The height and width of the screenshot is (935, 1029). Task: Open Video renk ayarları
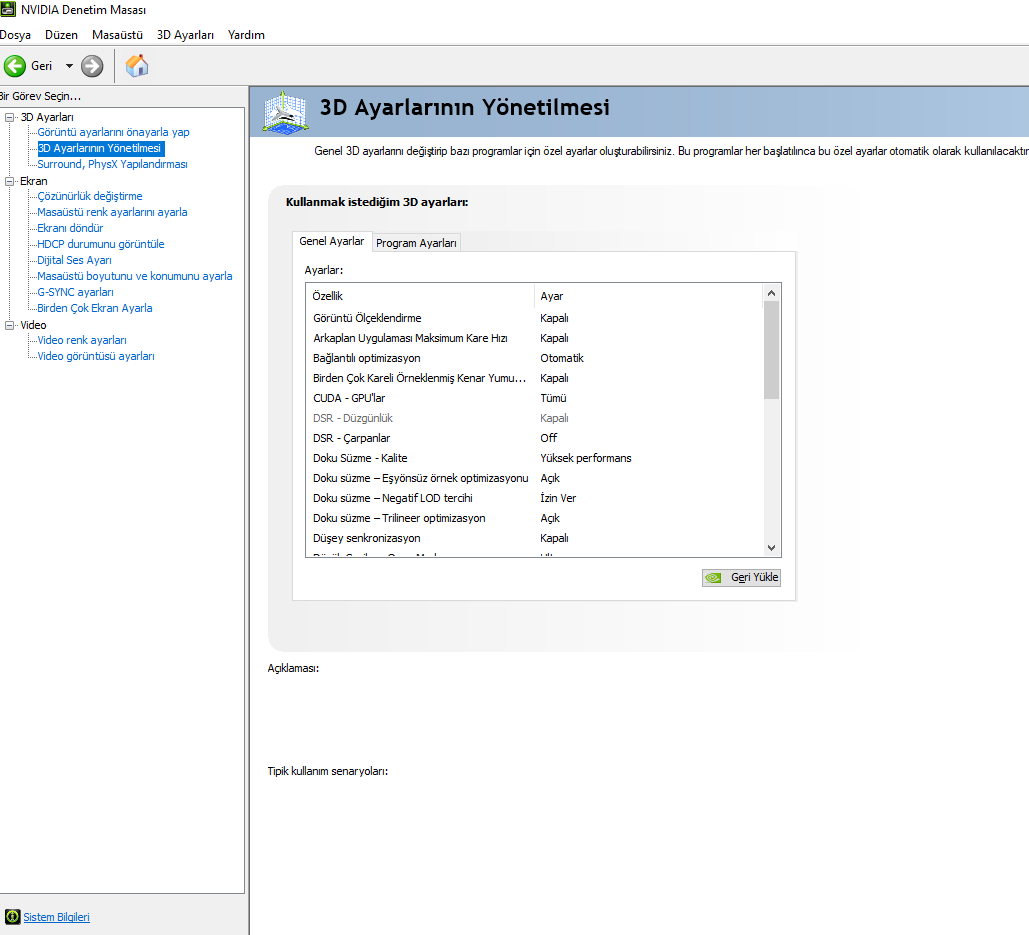(x=82, y=340)
